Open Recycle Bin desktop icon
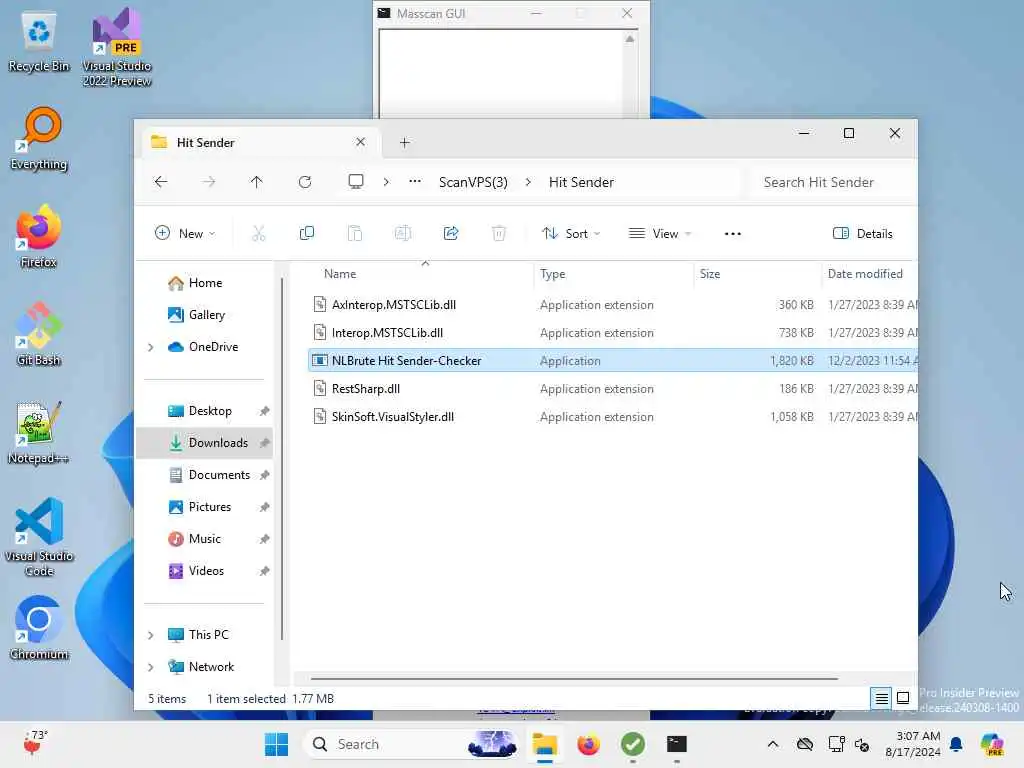 click(39, 40)
